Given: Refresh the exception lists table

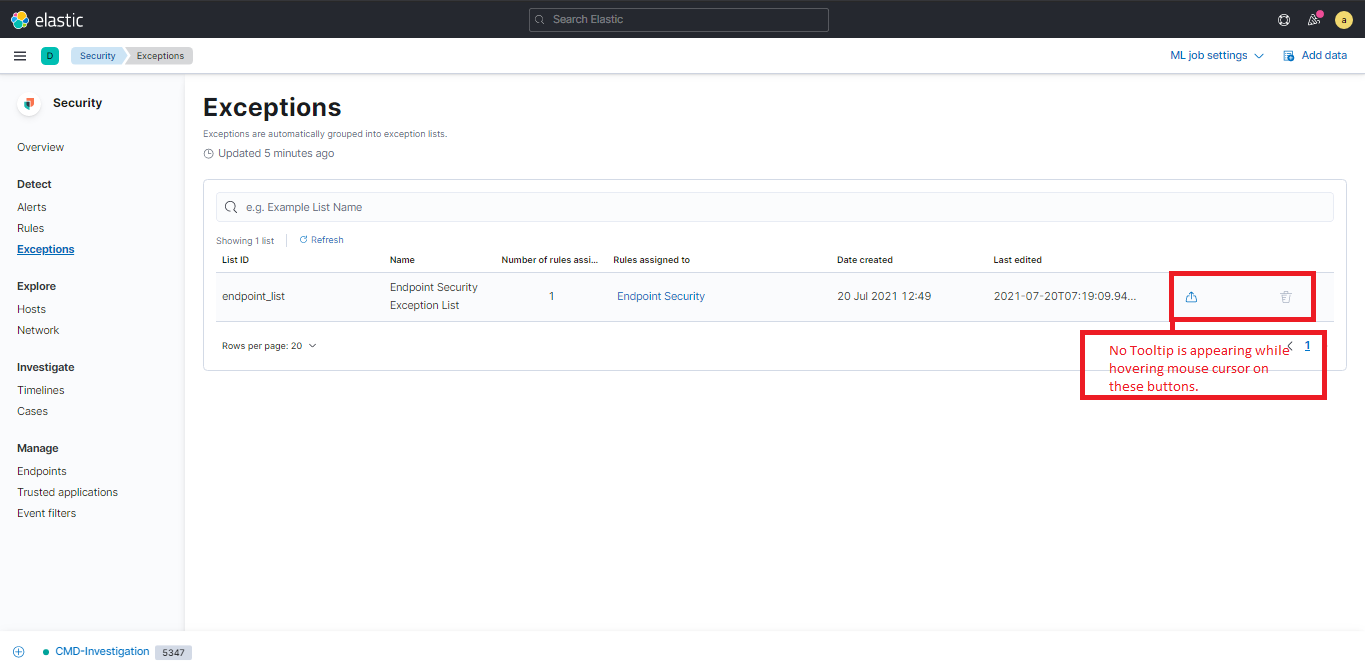Looking at the screenshot, I should coord(321,240).
